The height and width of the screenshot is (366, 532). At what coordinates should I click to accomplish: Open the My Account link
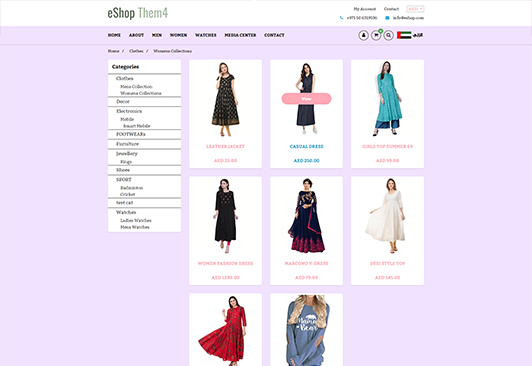click(x=365, y=9)
